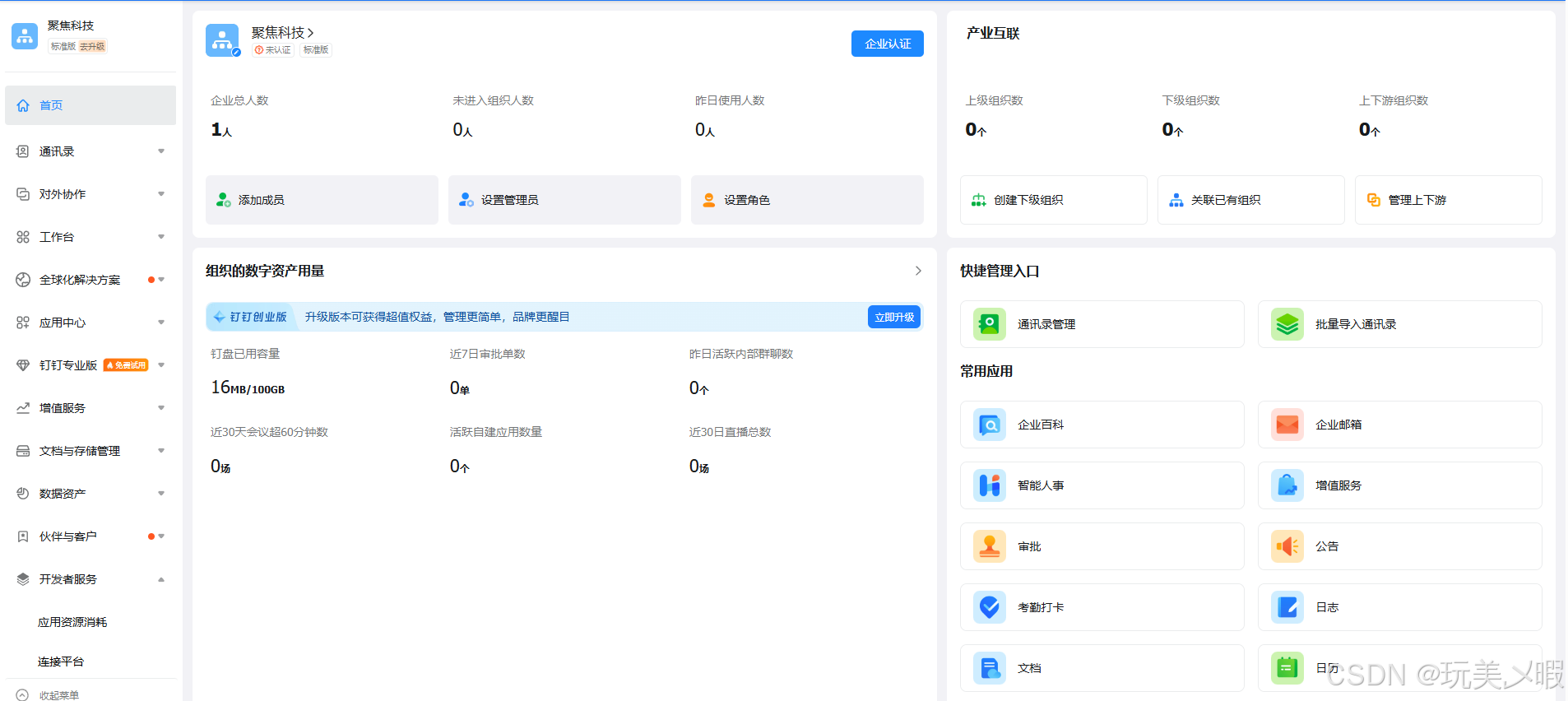Click the 关联已有组织 button
Image resolution: width=1568 pixels, height=701 pixels.
1250,200
